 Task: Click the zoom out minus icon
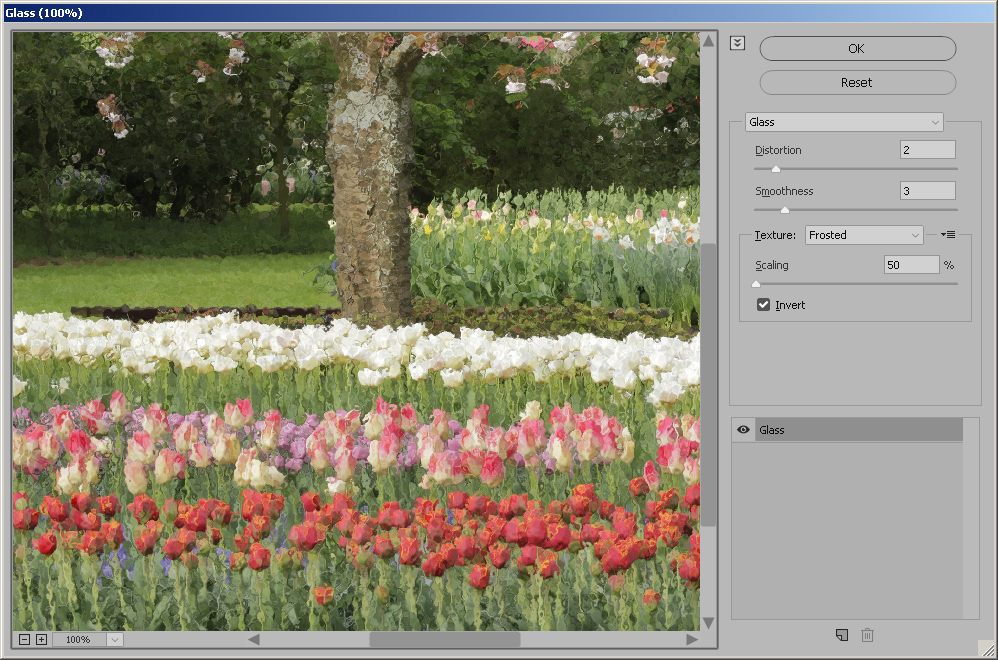[x=25, y=640]
